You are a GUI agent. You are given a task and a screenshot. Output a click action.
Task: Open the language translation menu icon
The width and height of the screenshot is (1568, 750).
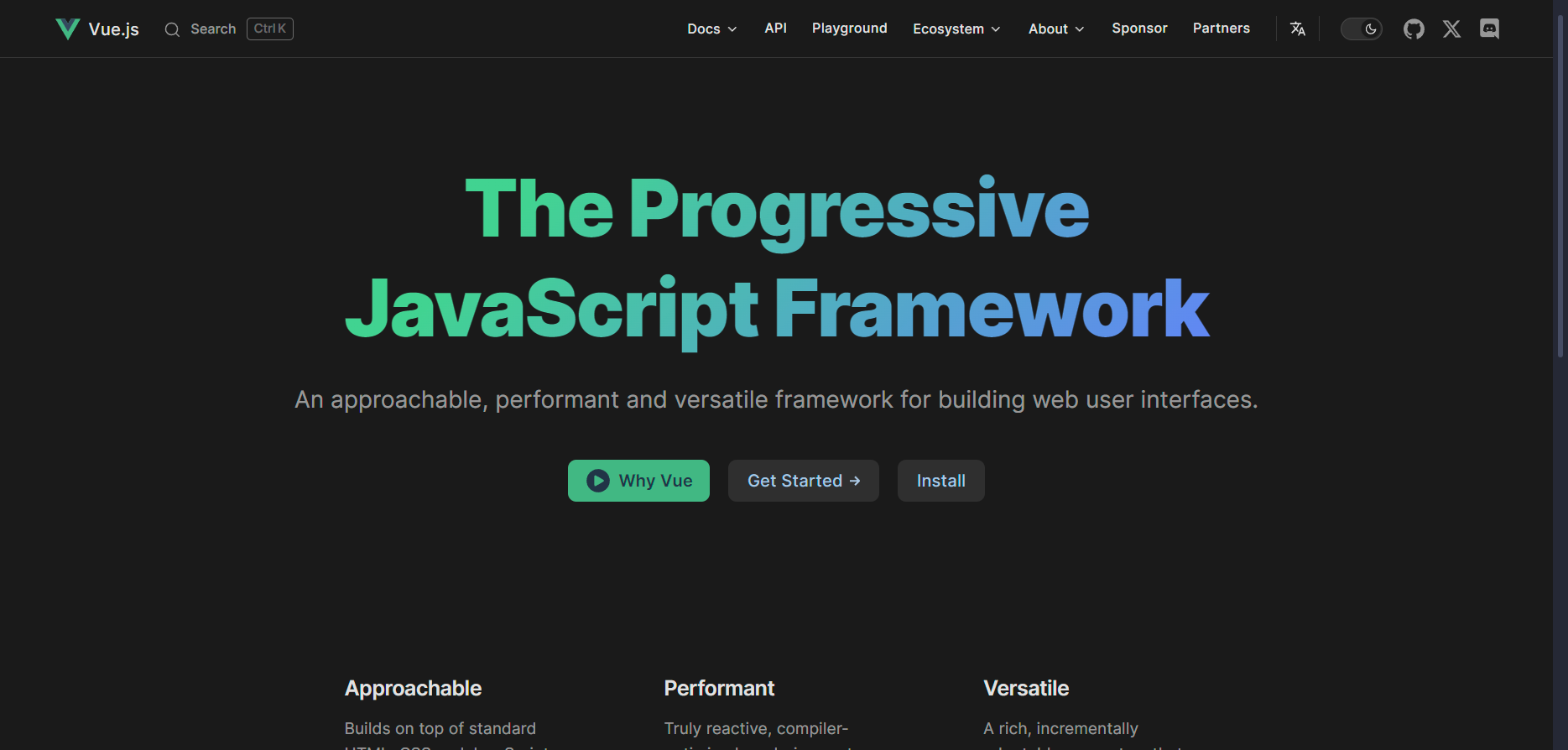pos(1297,29)
